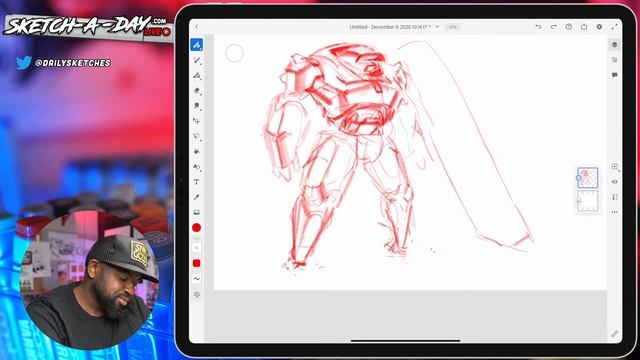
Task: Select the Text tool
Action: pyautogui.click(x=197, y=182)
